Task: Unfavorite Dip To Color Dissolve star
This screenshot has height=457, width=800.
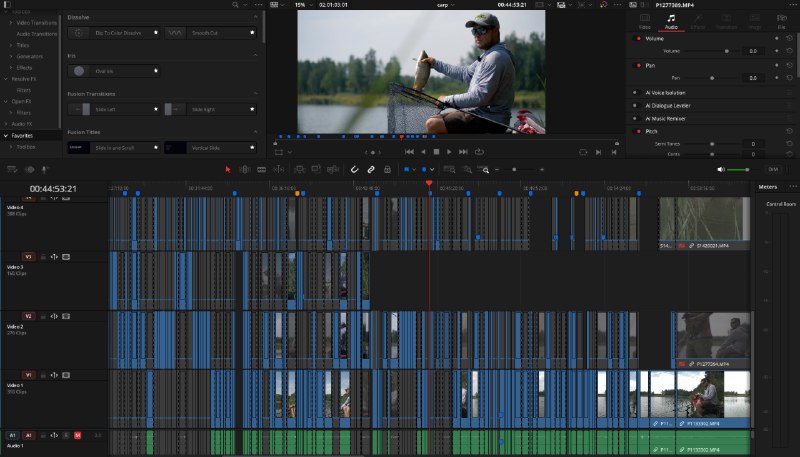Action: [x=156, y=33]
